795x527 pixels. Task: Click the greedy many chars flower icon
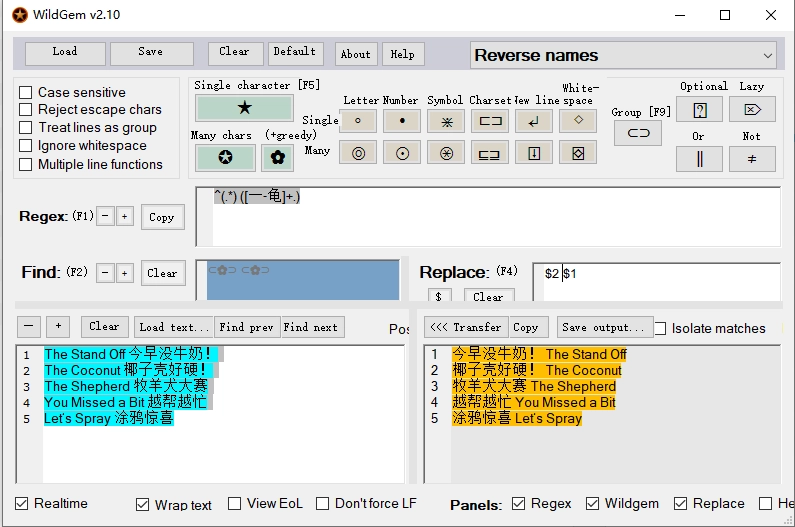click(x=277, y=157)
